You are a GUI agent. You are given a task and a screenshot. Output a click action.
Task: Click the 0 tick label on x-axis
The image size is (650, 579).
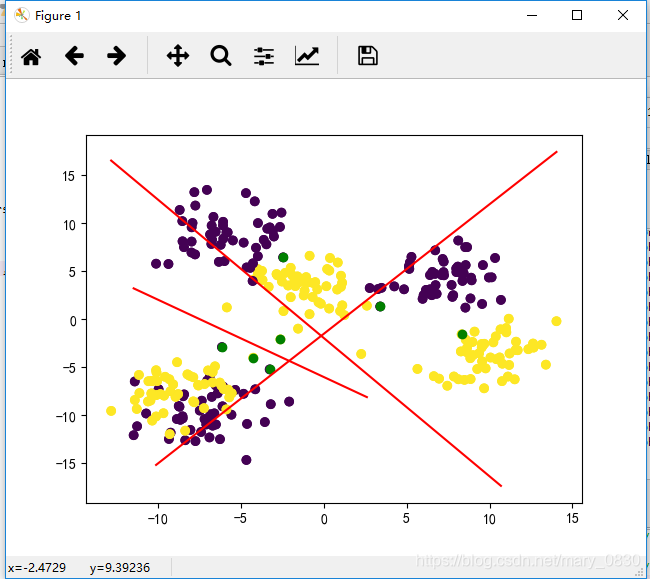324,518
